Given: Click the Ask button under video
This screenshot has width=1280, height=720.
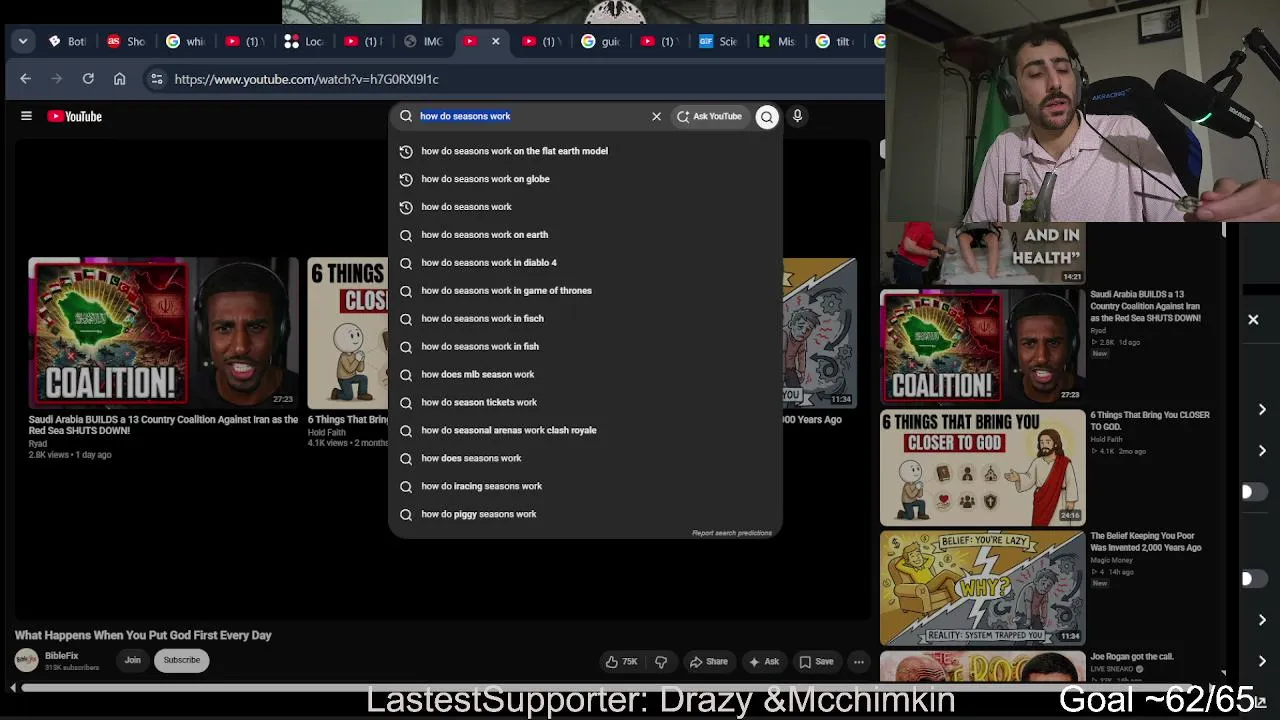Looking at the screenshot, I should [x=764, y=661].
